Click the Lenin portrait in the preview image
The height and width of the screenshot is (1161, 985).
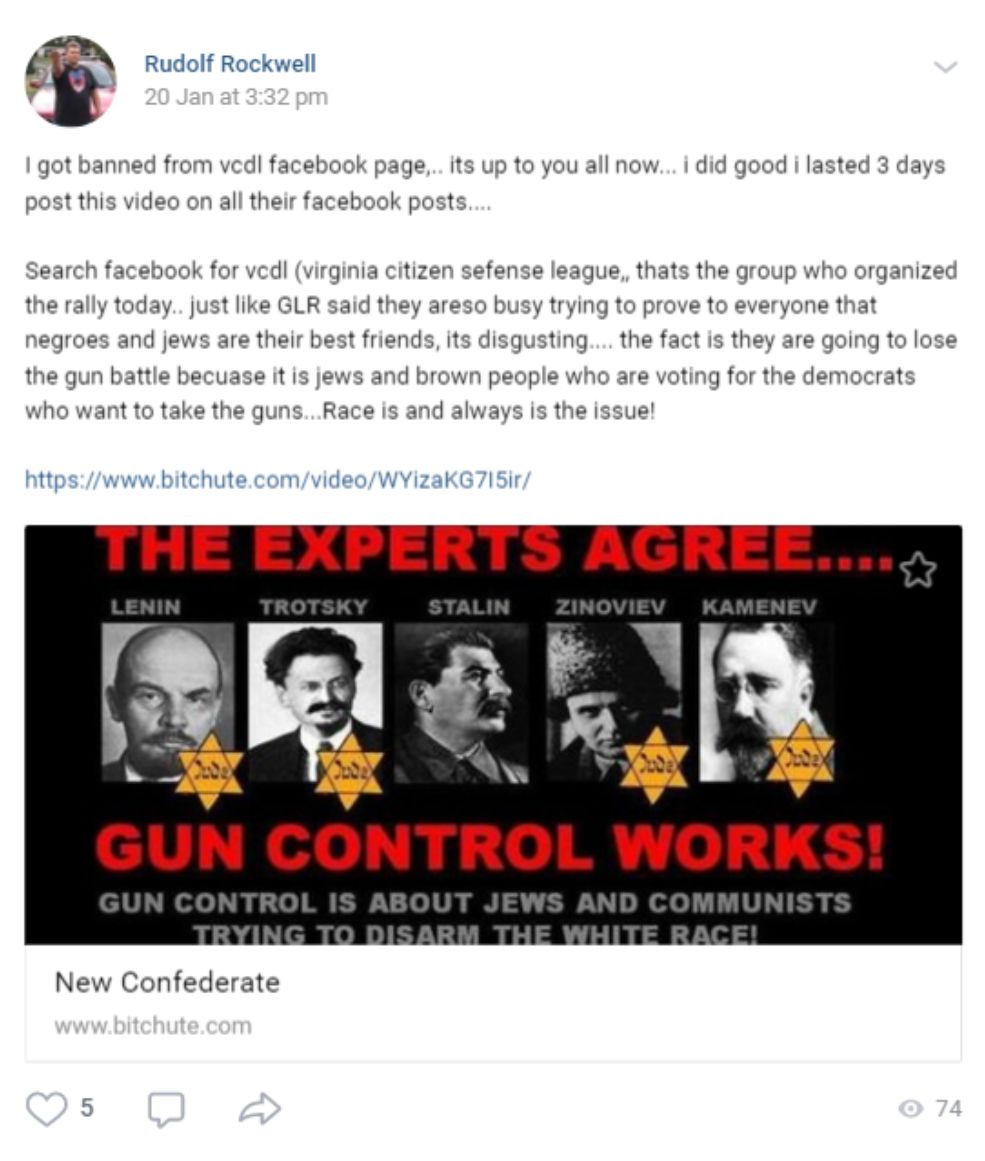168,700
